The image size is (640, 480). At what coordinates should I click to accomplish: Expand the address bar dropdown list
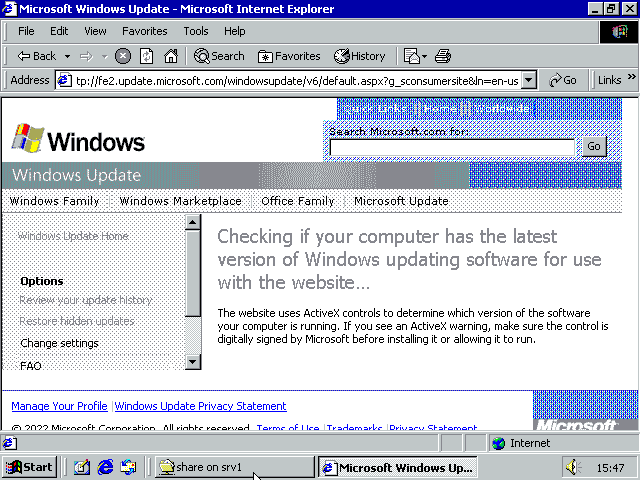click(529, 80)
